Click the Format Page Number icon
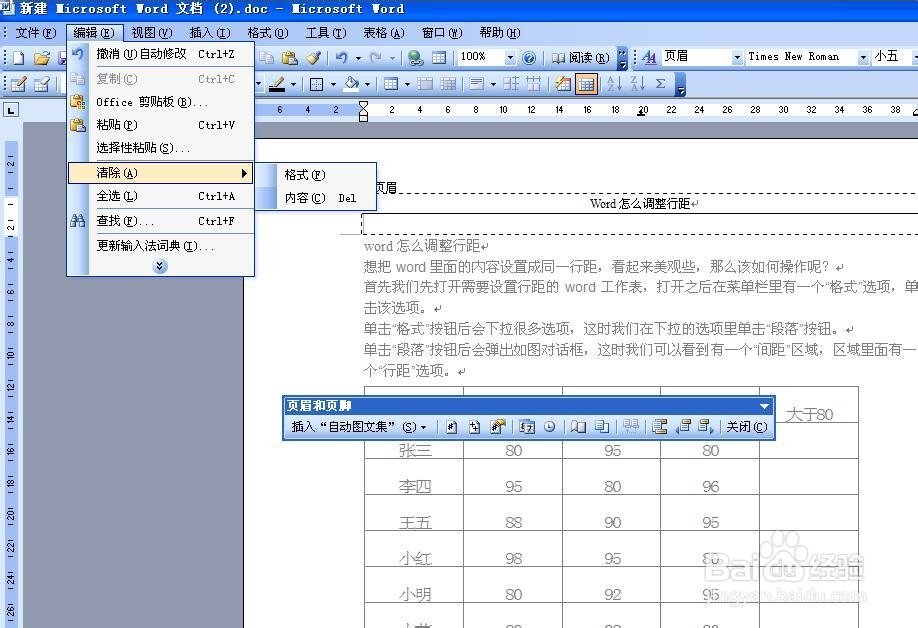The height and width of the screenshot is (628, 918). click(x=496, y=427)
